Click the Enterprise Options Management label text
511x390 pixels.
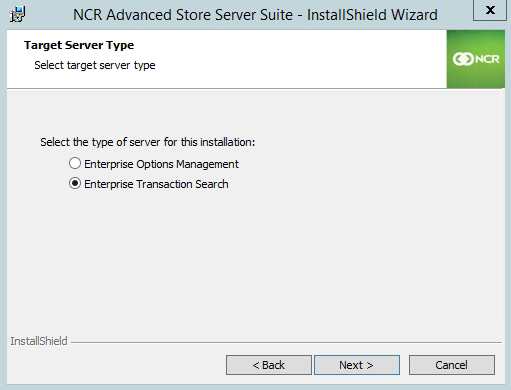161,164
